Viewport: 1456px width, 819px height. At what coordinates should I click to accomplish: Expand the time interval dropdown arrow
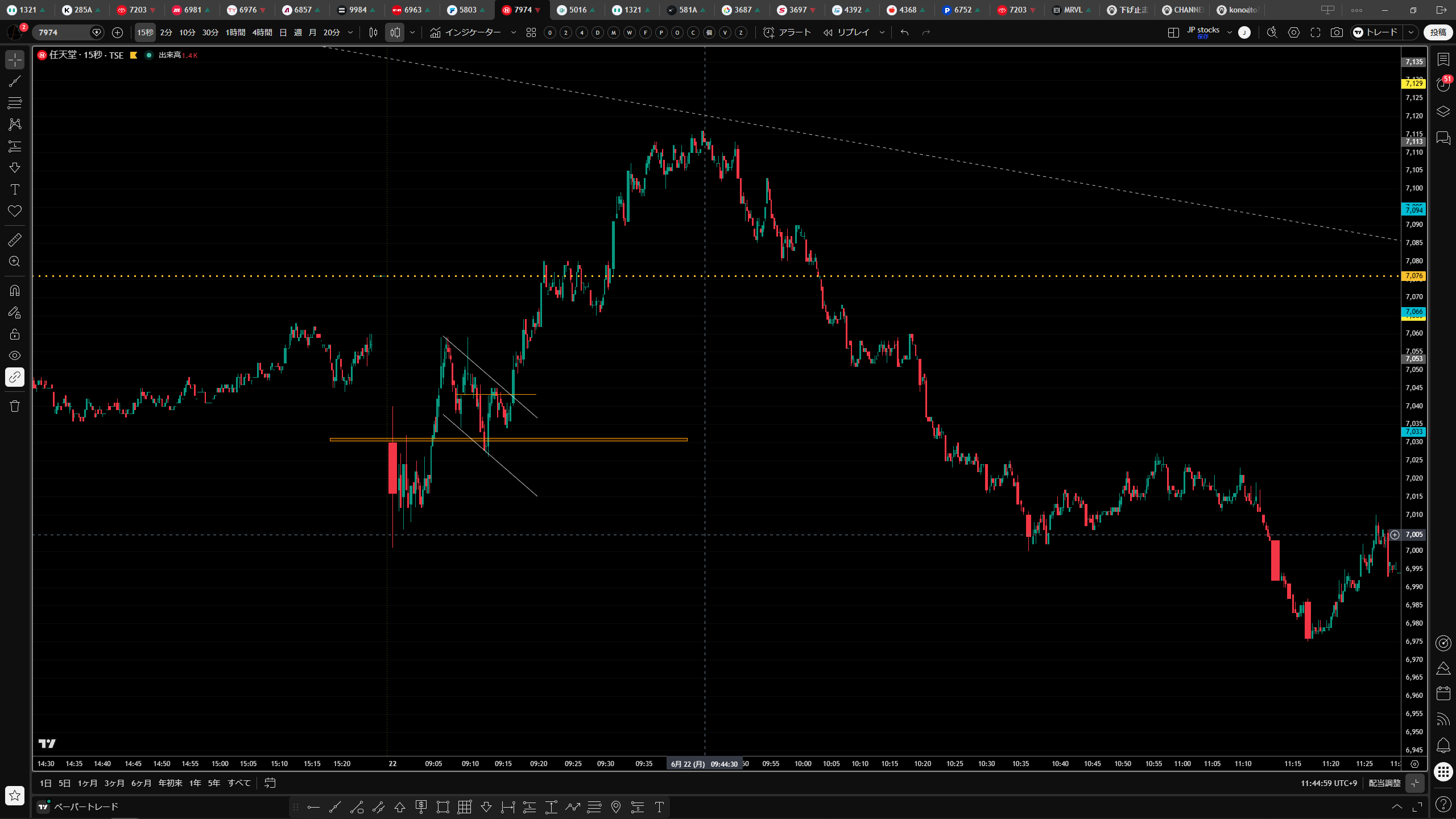point(350,32)
